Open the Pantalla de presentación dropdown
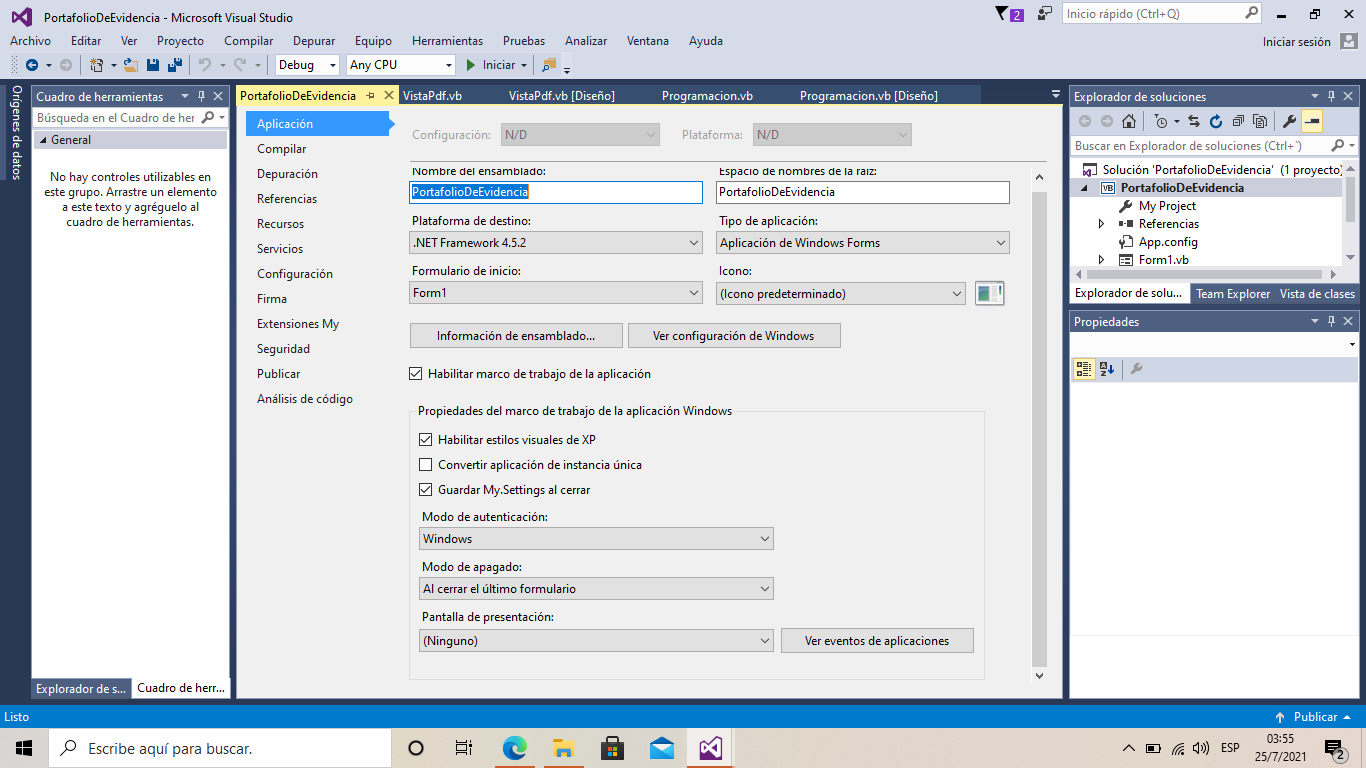Image resolution: width=1366 pixels, height=768 pixels. tap(597, 640)
